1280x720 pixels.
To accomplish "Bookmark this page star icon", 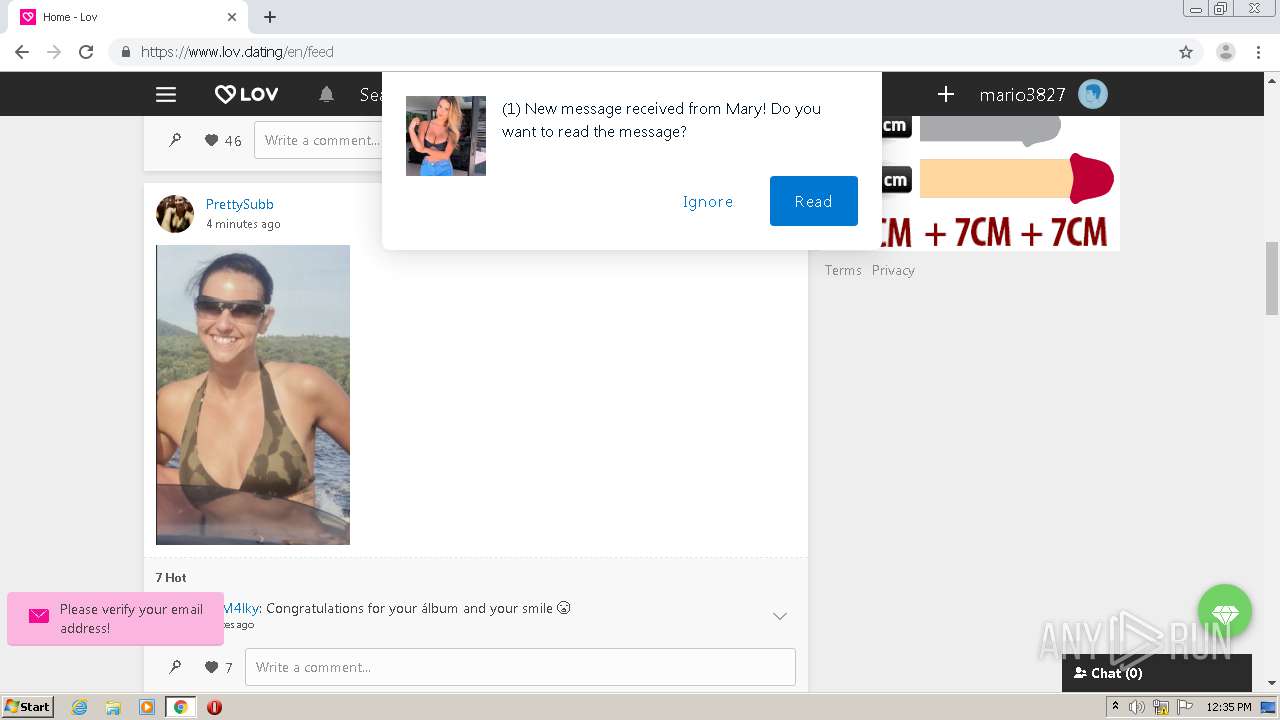I will (1186, 52).
